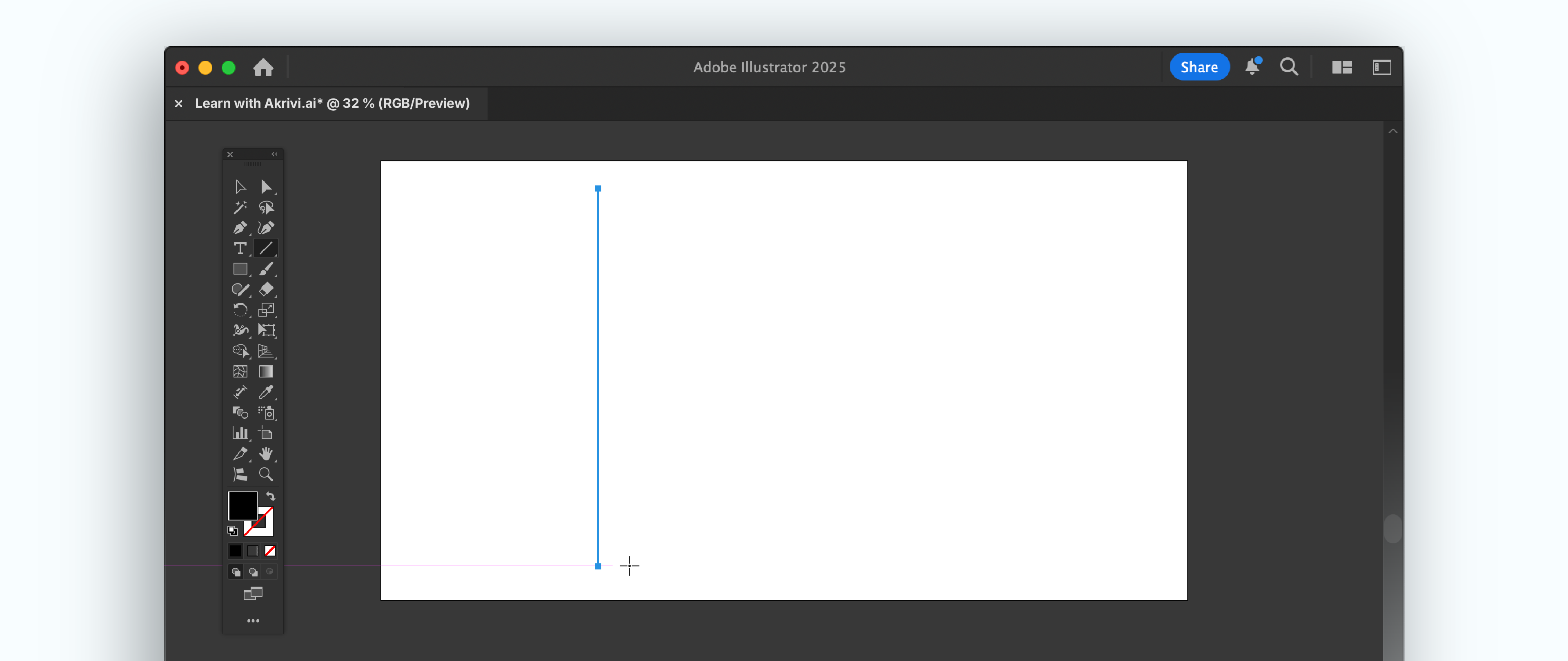Select the Paintbrush tool
The image size is (1568, 661).
tap(266, 269)
